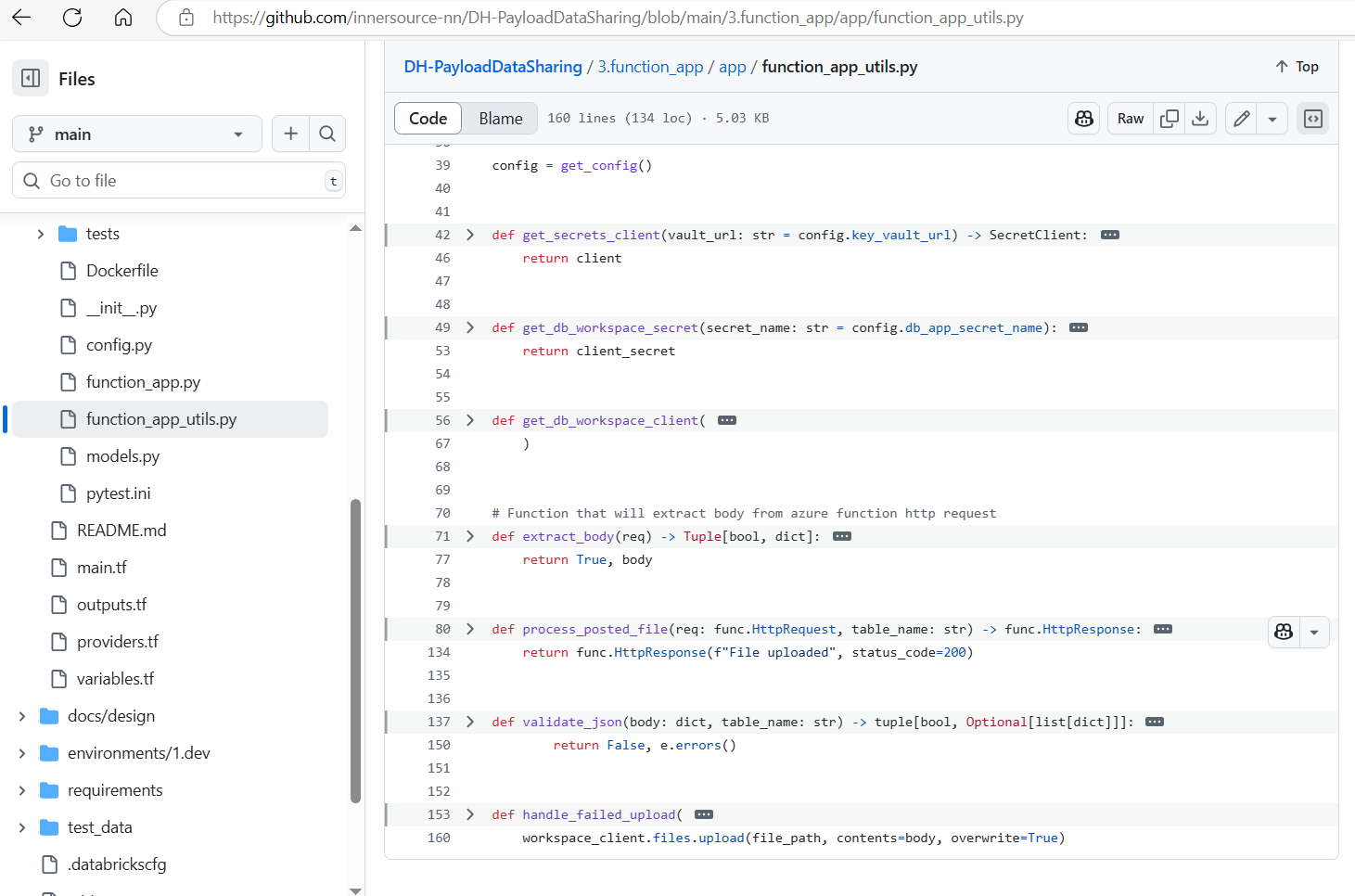Expand ellipsis for extract_body function

(842, 536)
